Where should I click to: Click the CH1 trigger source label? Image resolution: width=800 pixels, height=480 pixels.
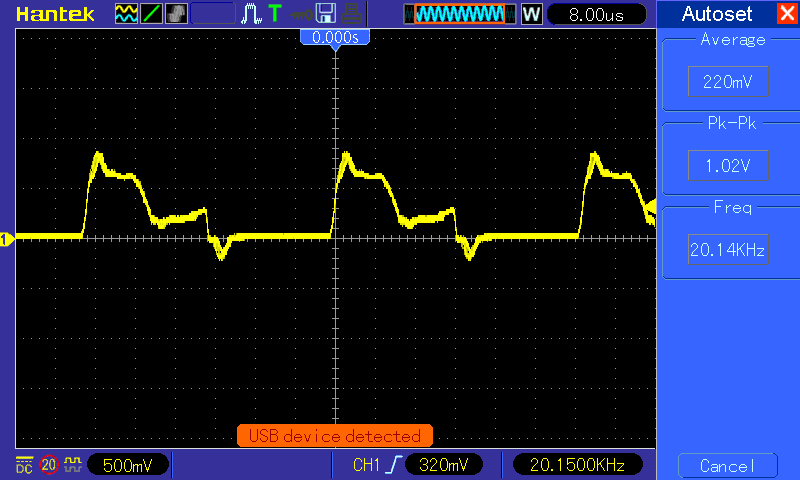point(366,465)
